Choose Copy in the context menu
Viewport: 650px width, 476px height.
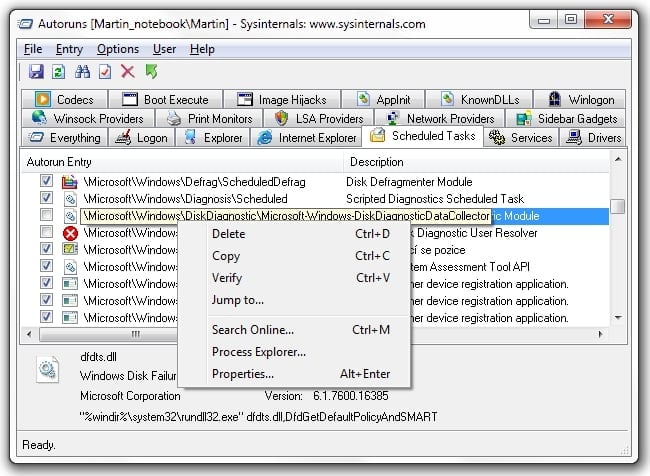pyautogui.click(x=296, y=256)
